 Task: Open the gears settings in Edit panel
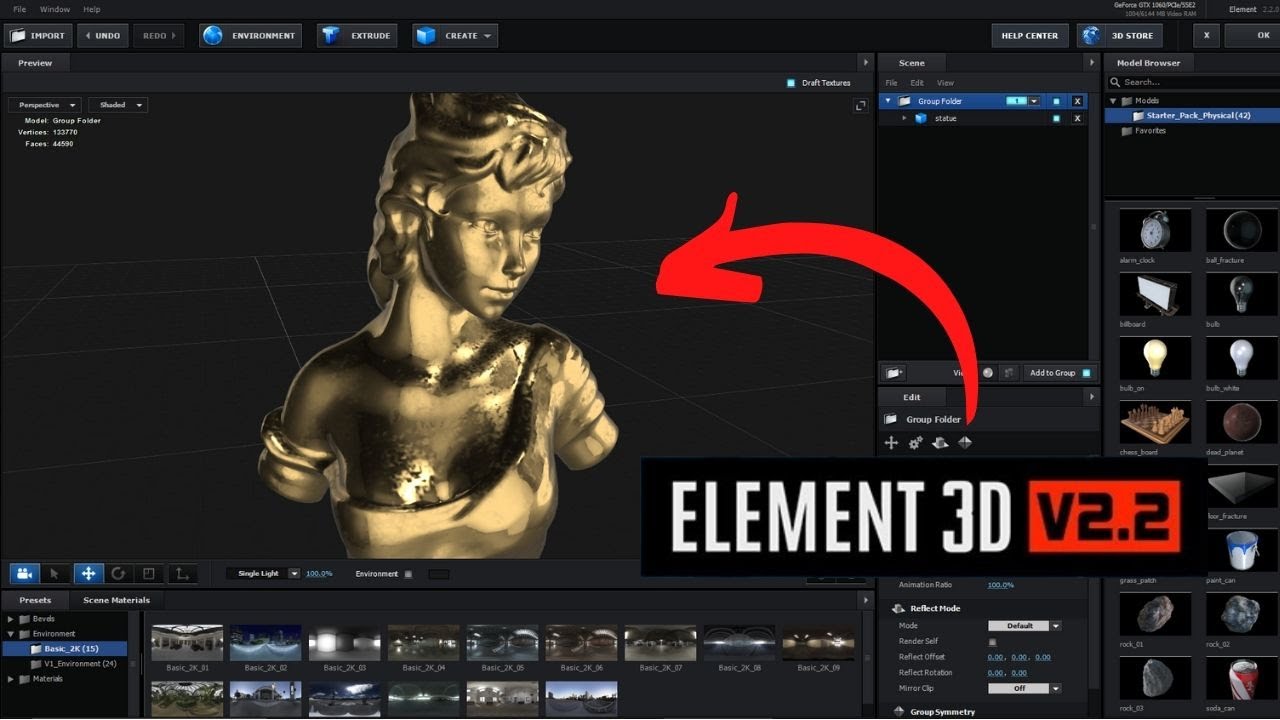[915, 443]
